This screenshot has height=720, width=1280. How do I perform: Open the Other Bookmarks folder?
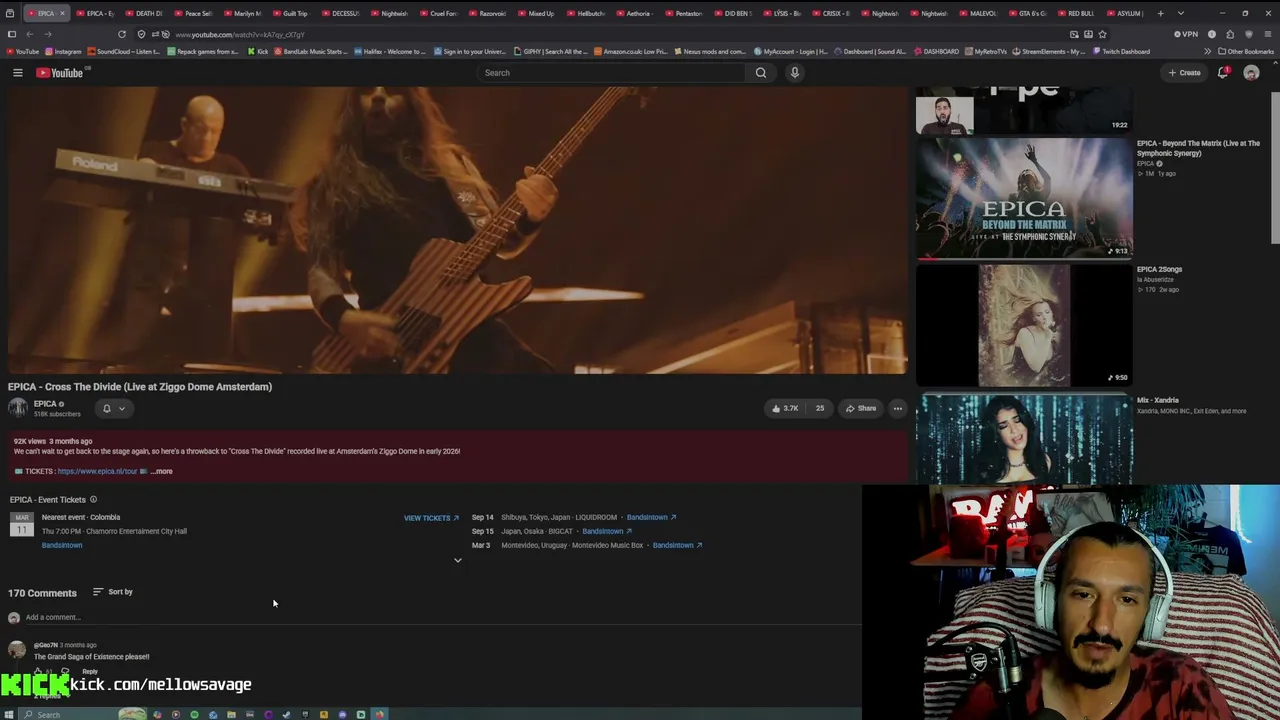(1246, 51)
